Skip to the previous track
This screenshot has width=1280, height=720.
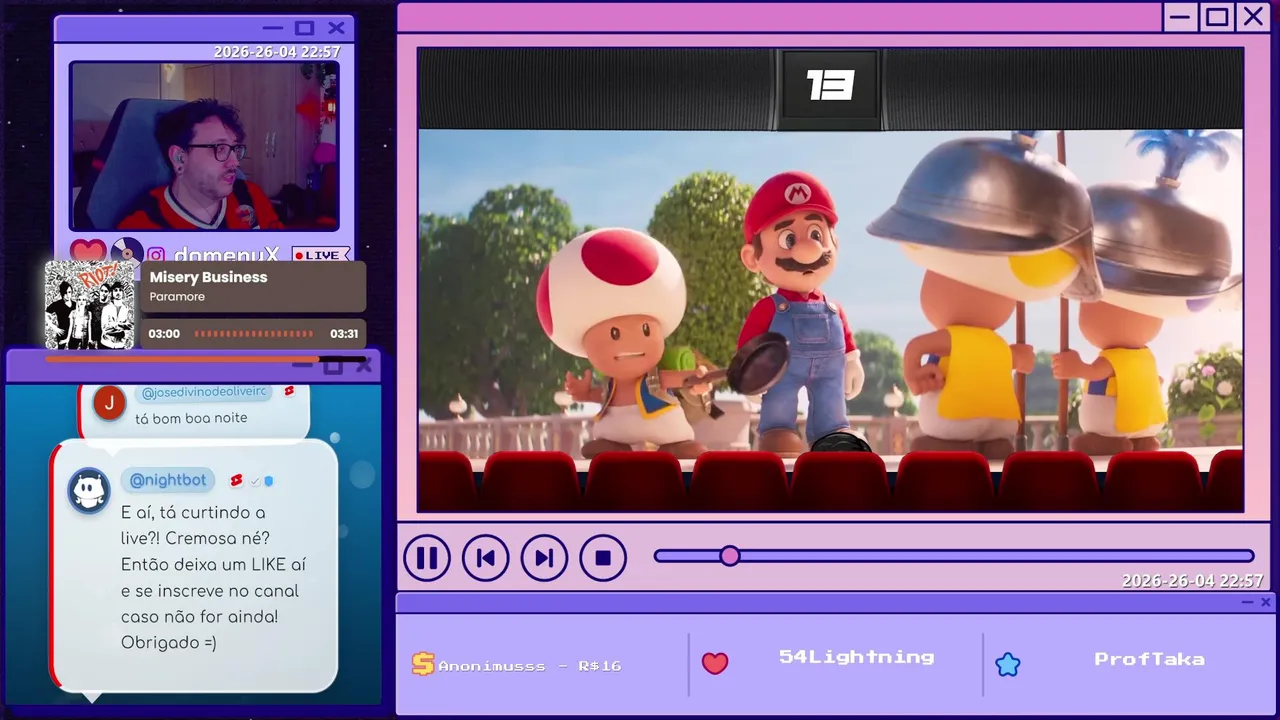tap(485, 558)
